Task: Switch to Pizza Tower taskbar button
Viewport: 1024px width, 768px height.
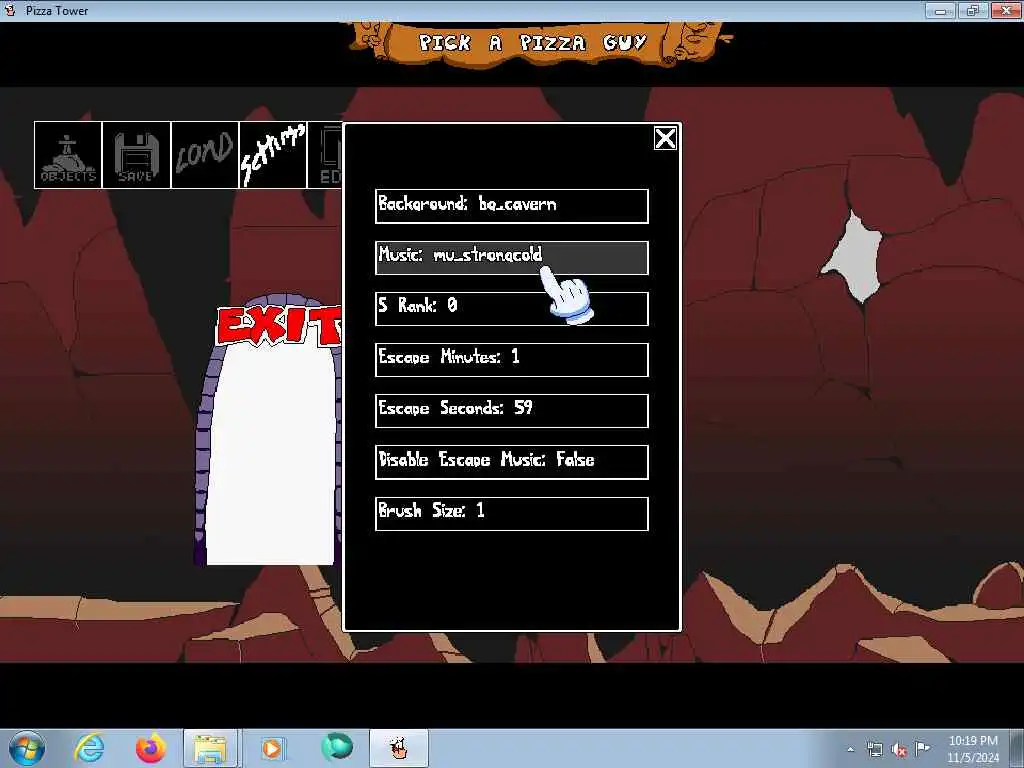Action: [x=399, y=748]
